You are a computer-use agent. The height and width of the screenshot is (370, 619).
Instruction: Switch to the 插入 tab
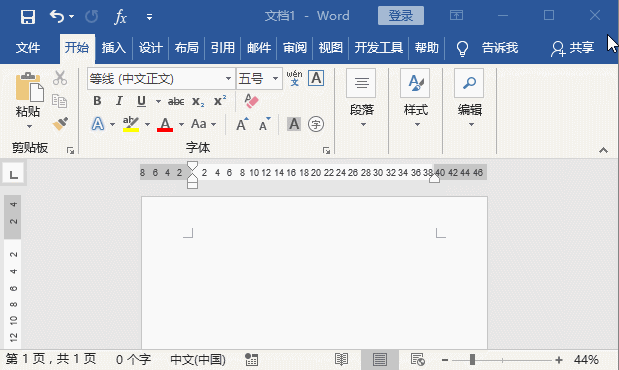113,48
